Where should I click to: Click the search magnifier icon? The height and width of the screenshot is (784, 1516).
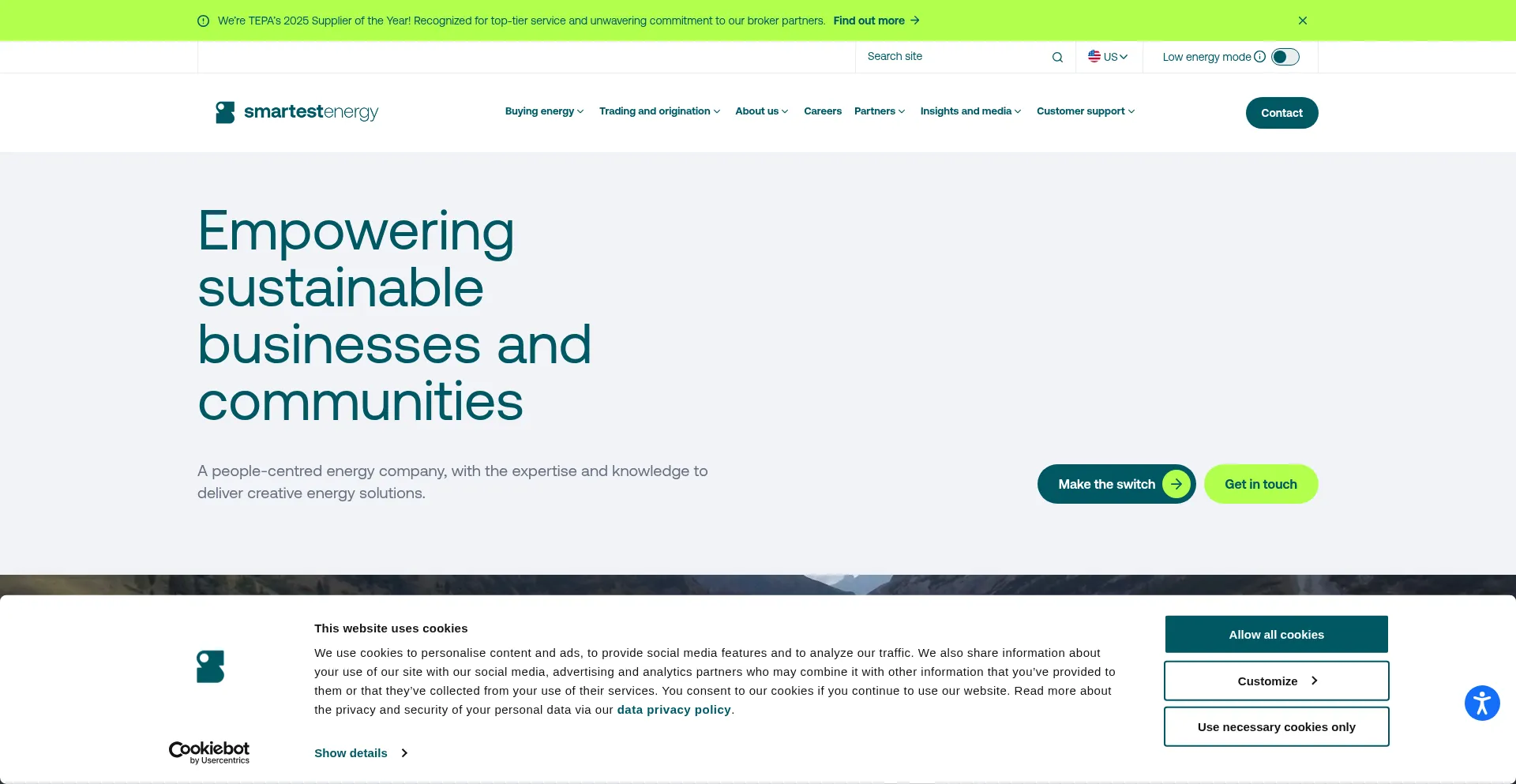coord(1057,57)
